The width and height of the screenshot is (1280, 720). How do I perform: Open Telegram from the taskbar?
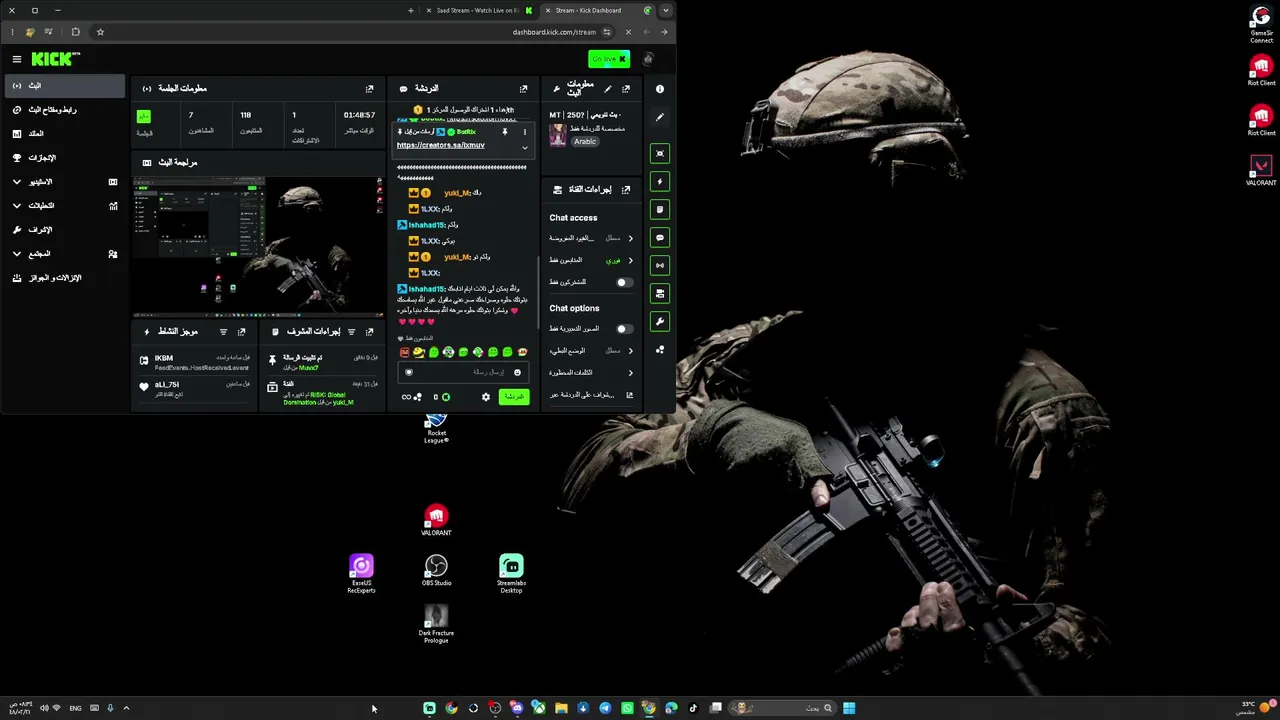(605, 708)
